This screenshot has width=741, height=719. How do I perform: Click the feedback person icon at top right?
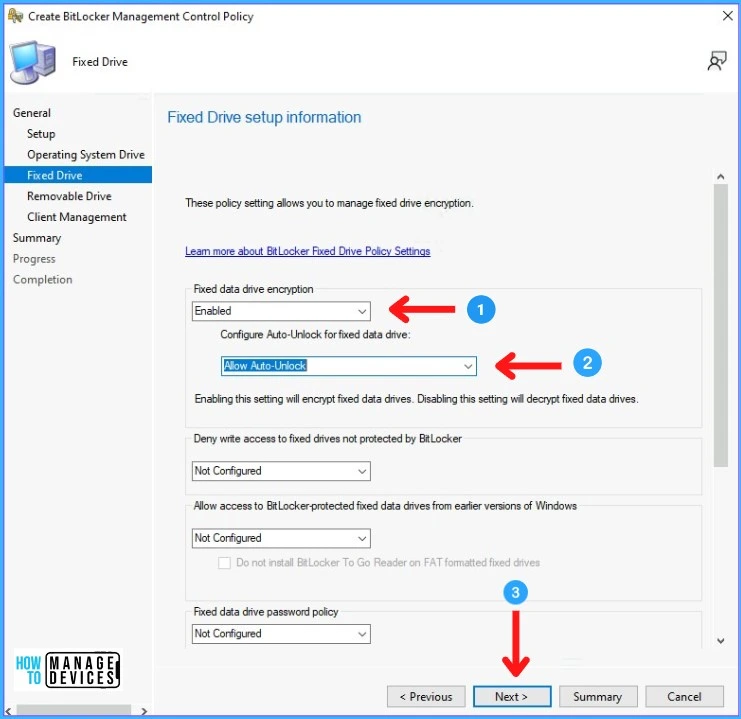tap(717, 61)
